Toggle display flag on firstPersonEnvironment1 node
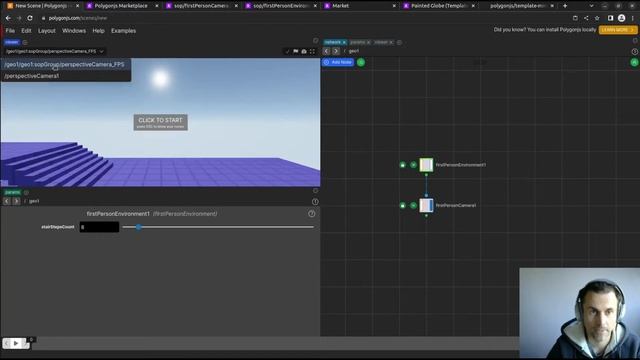This screenshot has width=640, height=360. pyautogui.click(x=413, y=165)
